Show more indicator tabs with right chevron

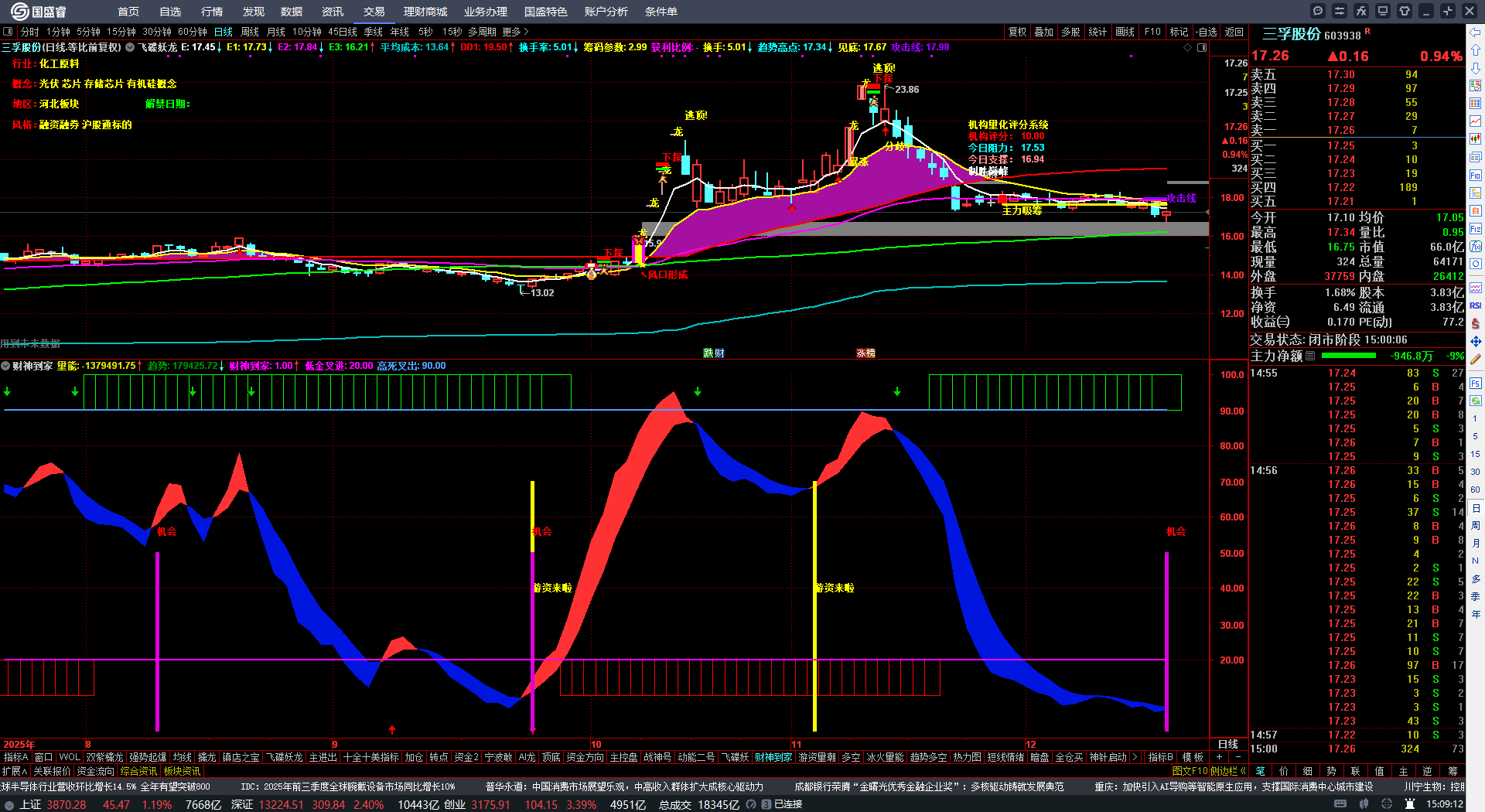coord(1135,757)
